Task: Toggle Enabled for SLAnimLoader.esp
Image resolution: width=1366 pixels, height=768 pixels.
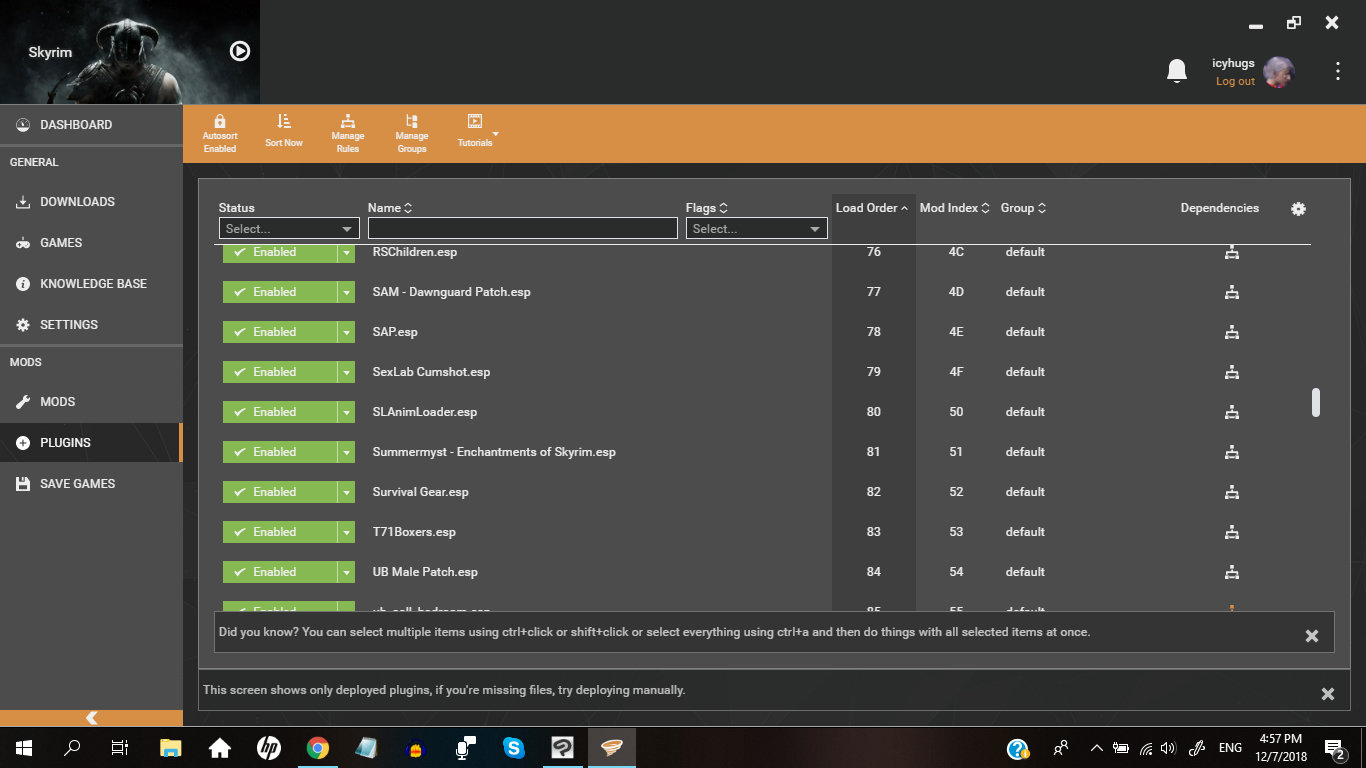Action: [280, 412]
